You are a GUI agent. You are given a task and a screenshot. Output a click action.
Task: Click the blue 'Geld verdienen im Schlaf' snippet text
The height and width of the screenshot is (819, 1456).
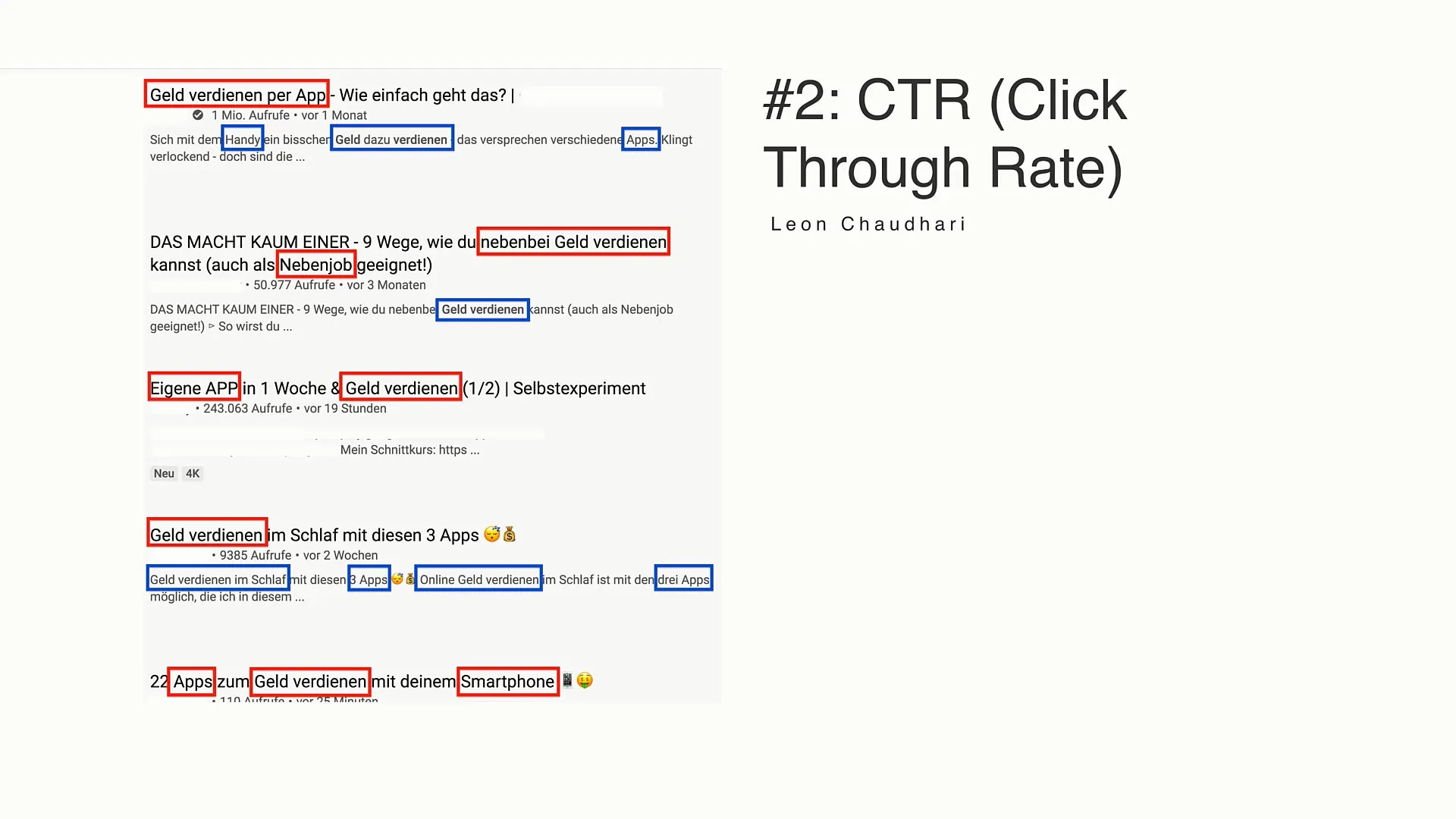click(218, 579)
